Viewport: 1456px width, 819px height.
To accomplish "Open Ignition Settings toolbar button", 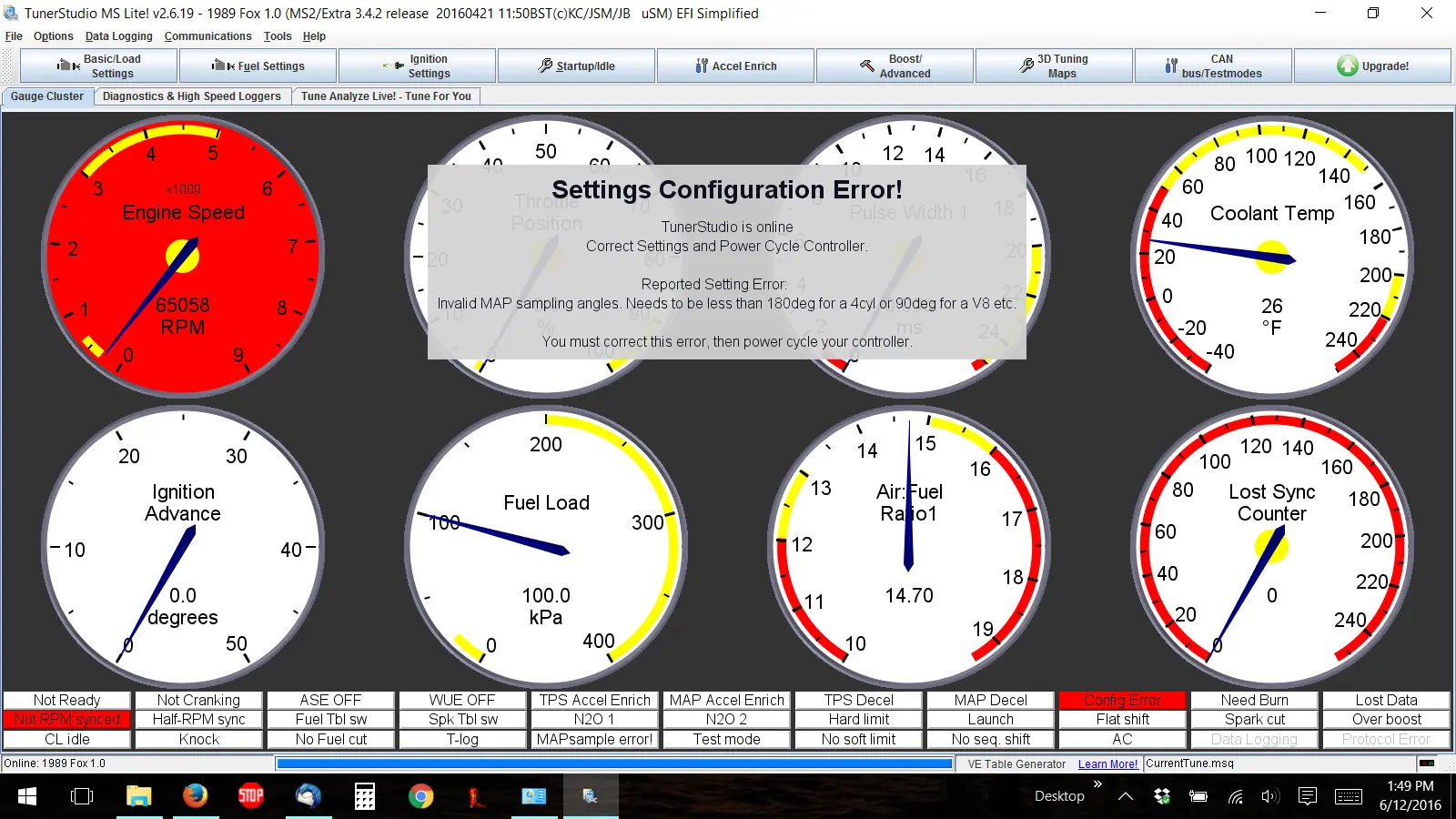I will (417, 66).
